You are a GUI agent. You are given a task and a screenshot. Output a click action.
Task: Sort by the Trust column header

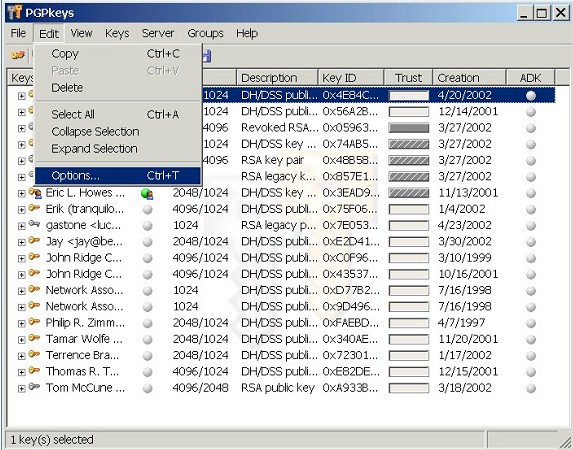[x=408, y=77]
